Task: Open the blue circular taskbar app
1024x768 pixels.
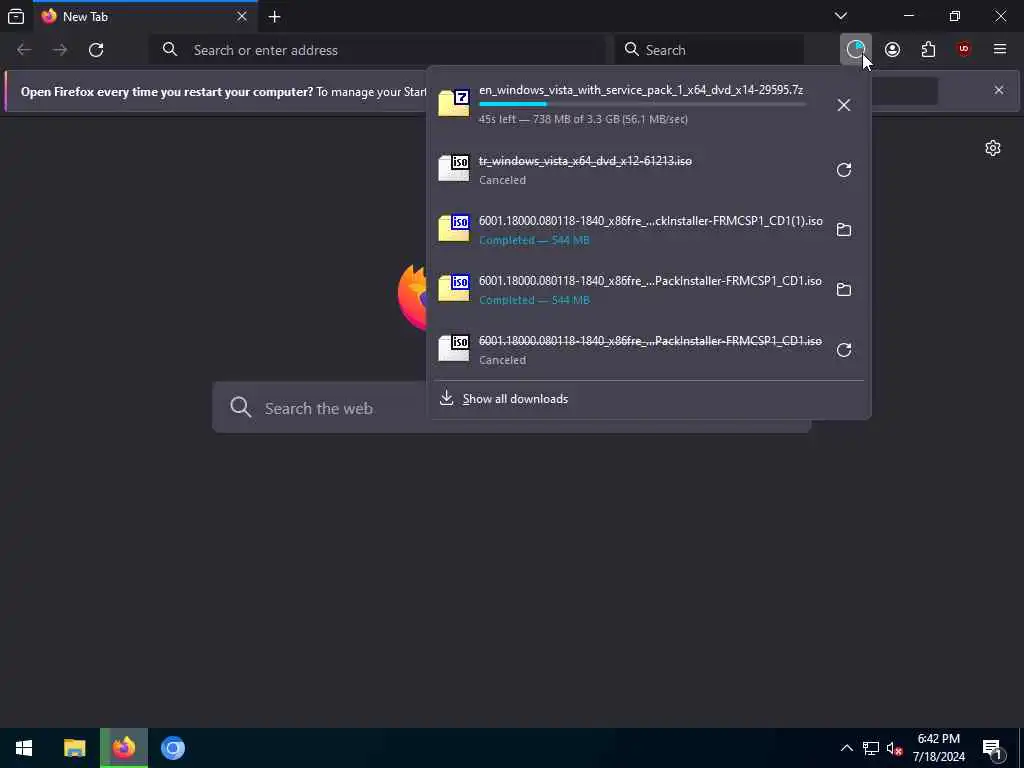Action: (x=173, y=748)
